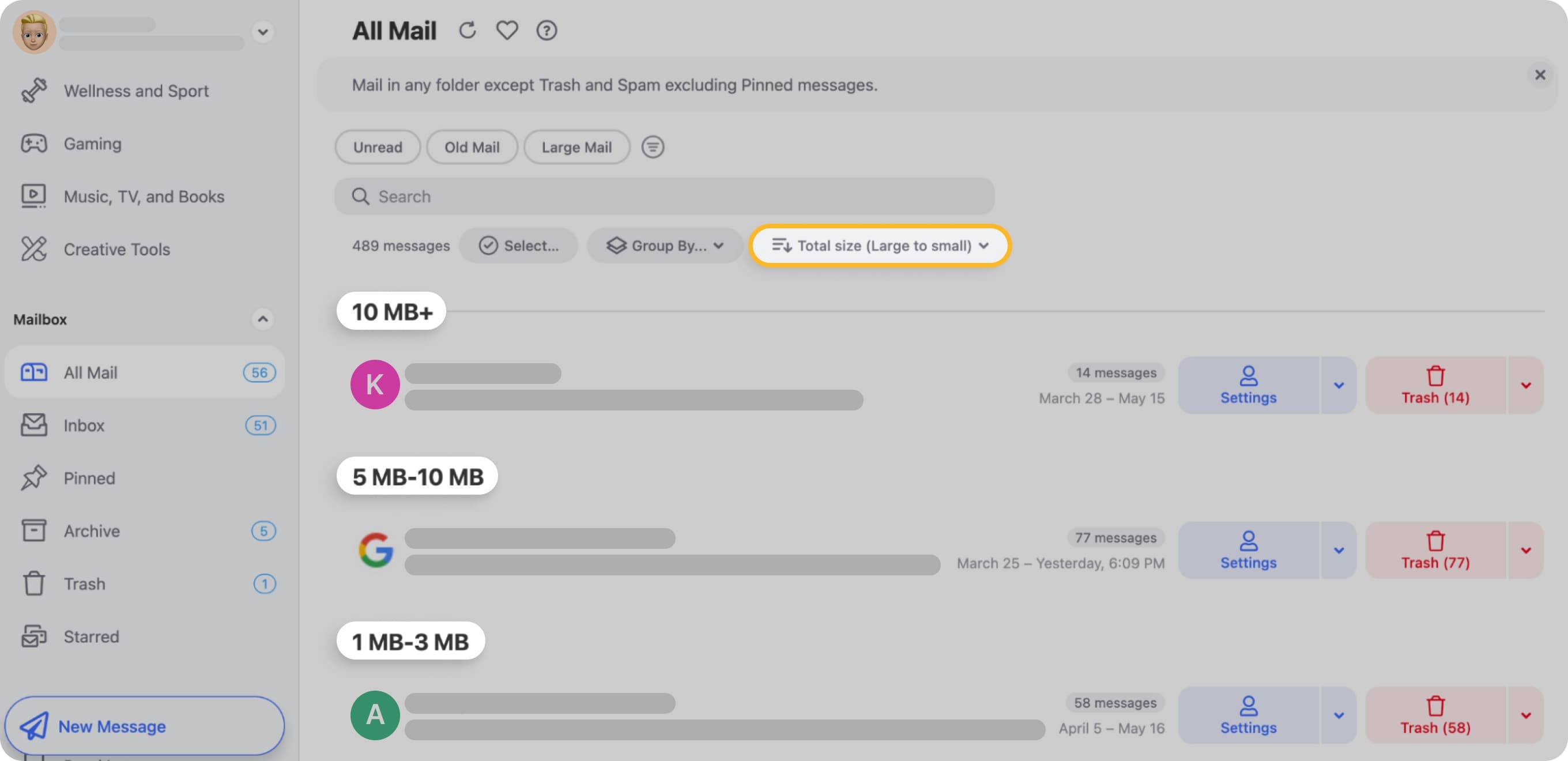The image size is (1568, 761).
Task: Click the heart favorite icon beside All Mail
Action: (x=507, y=31)
